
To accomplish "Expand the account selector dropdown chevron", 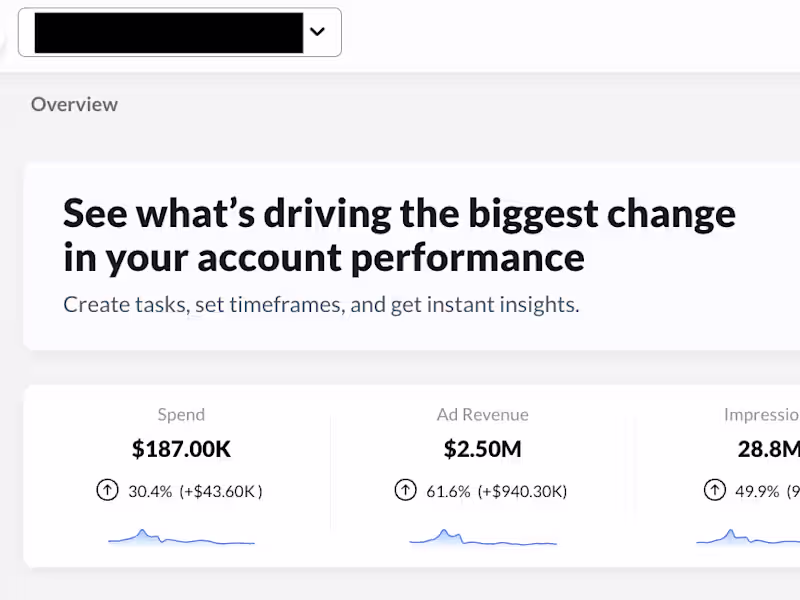I will coord(317,32).
